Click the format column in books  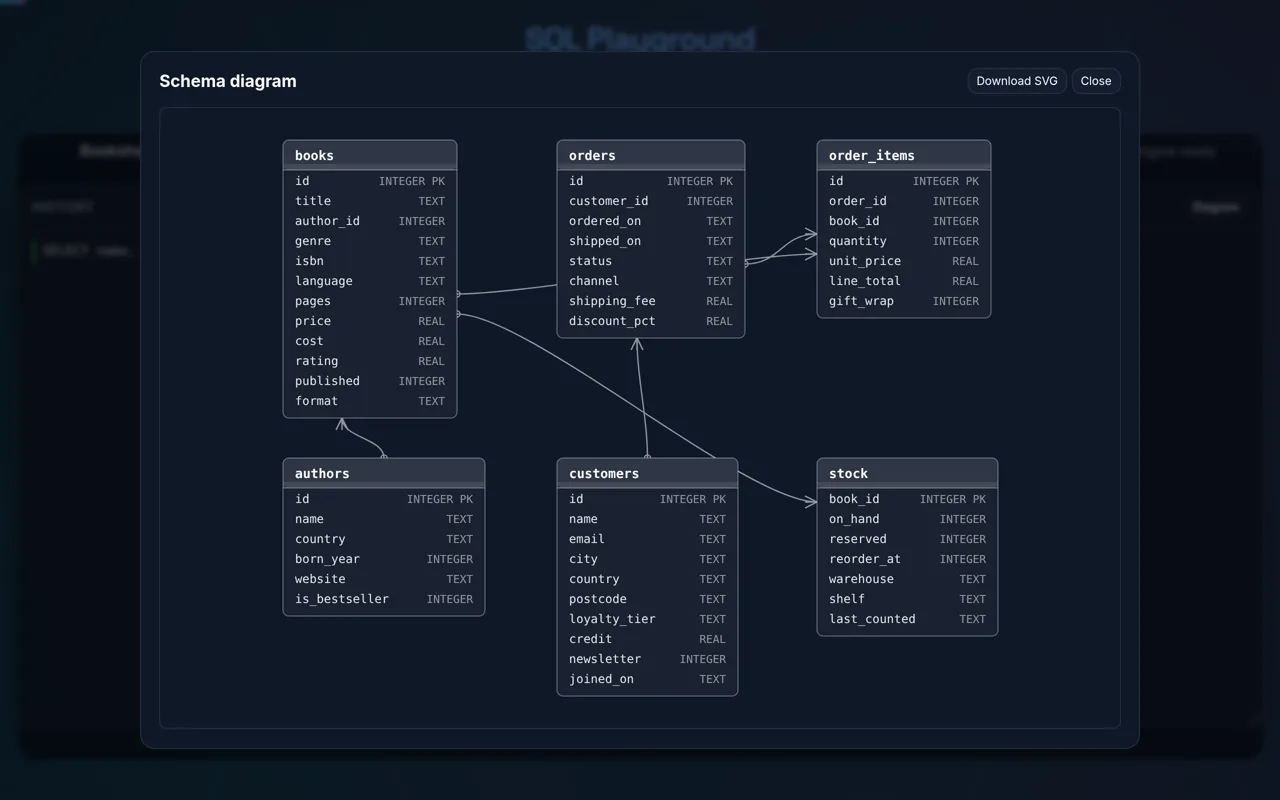[x=370, y=401]
